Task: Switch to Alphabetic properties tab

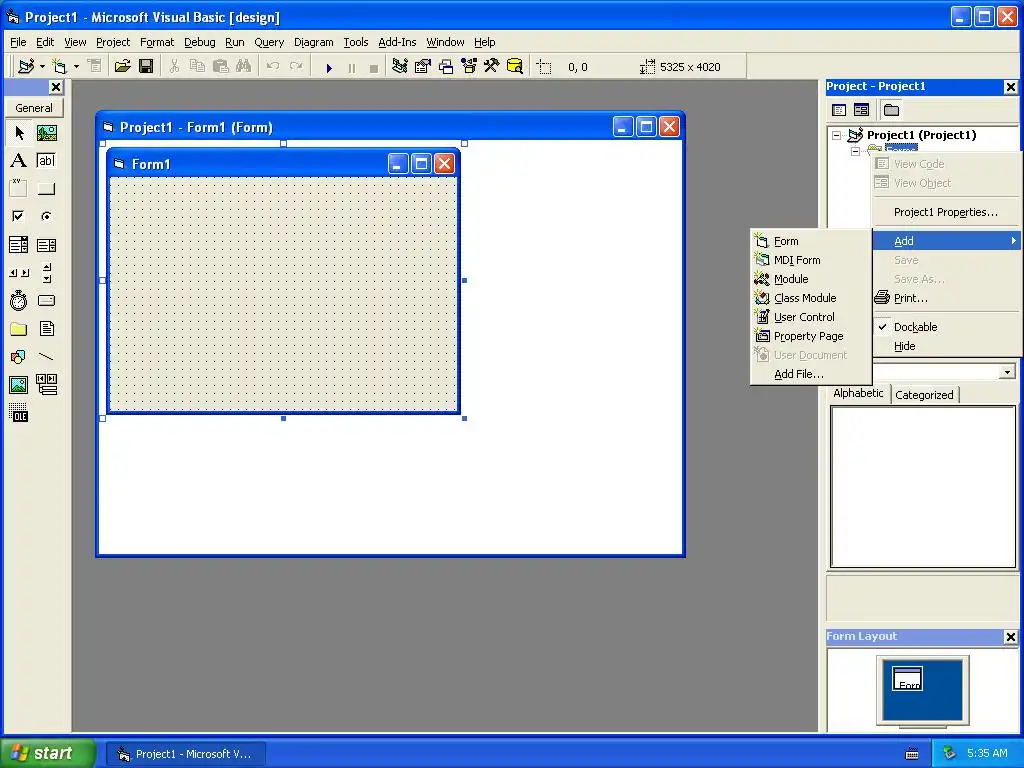Action: [858, 393]
